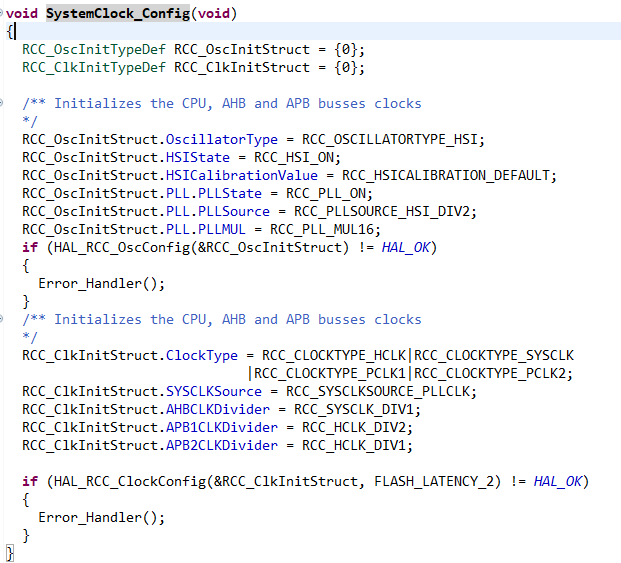Click the if keyword before HAL_RCC_OscConfig
The image size is (621, 563).
(30, 247)
